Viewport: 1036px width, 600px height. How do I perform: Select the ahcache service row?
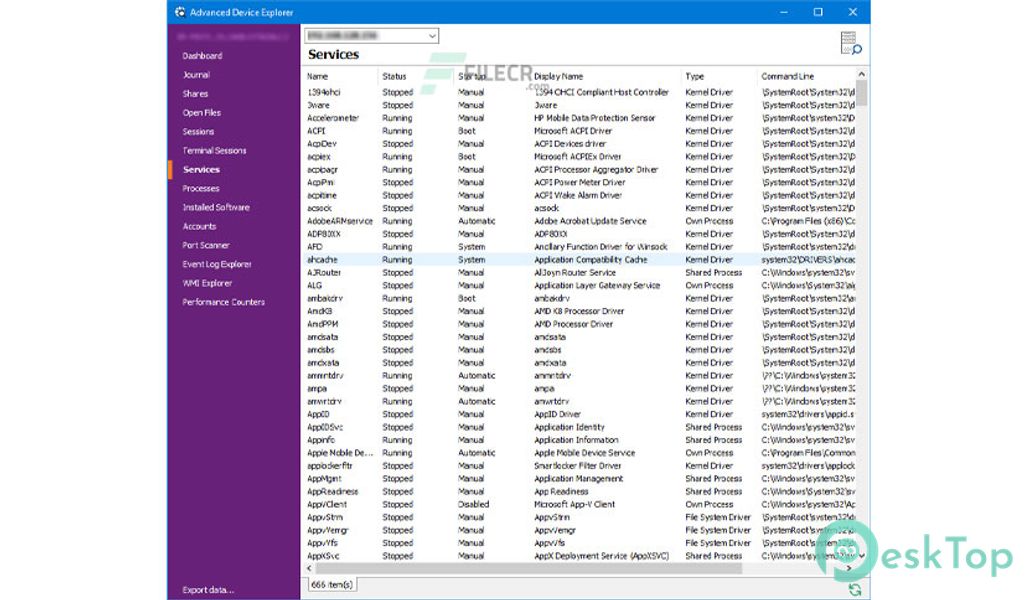(324, 260)
